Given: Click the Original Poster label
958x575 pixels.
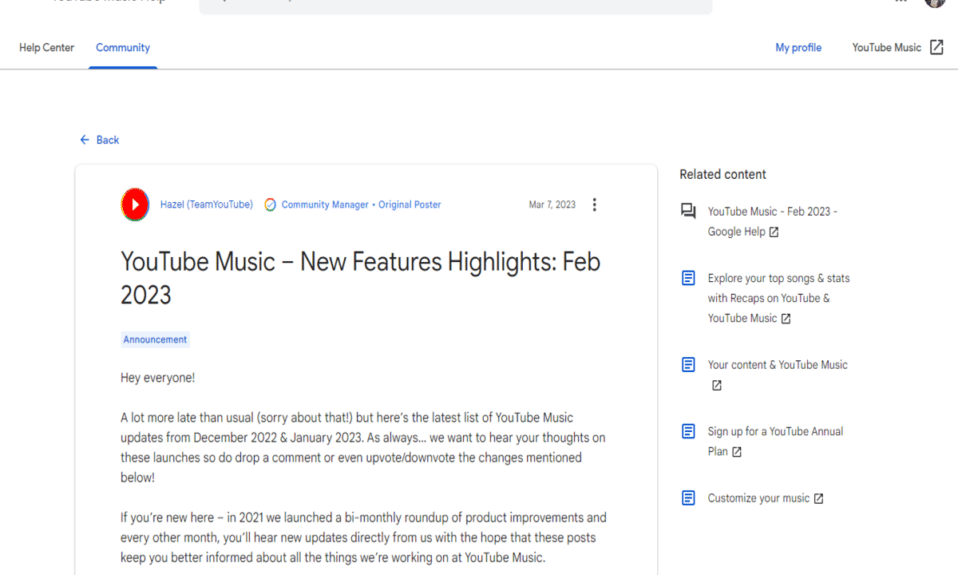Looking at the screenshot, I should (409, 205).
